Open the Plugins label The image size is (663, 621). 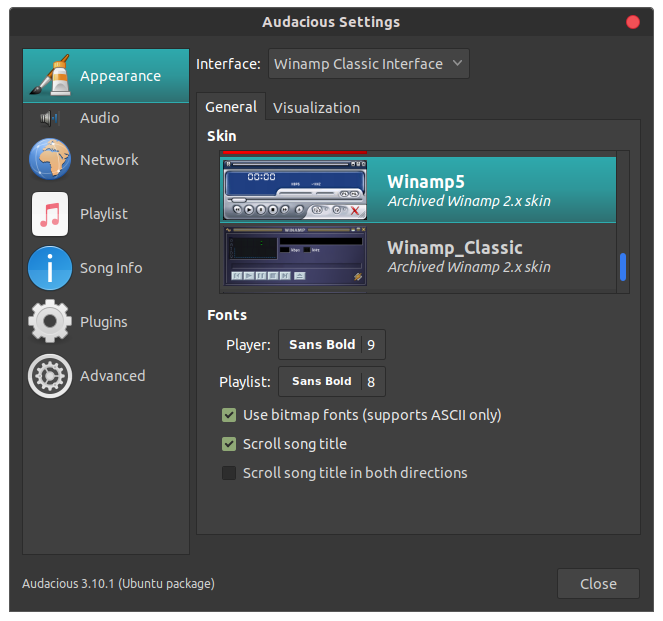104,322
